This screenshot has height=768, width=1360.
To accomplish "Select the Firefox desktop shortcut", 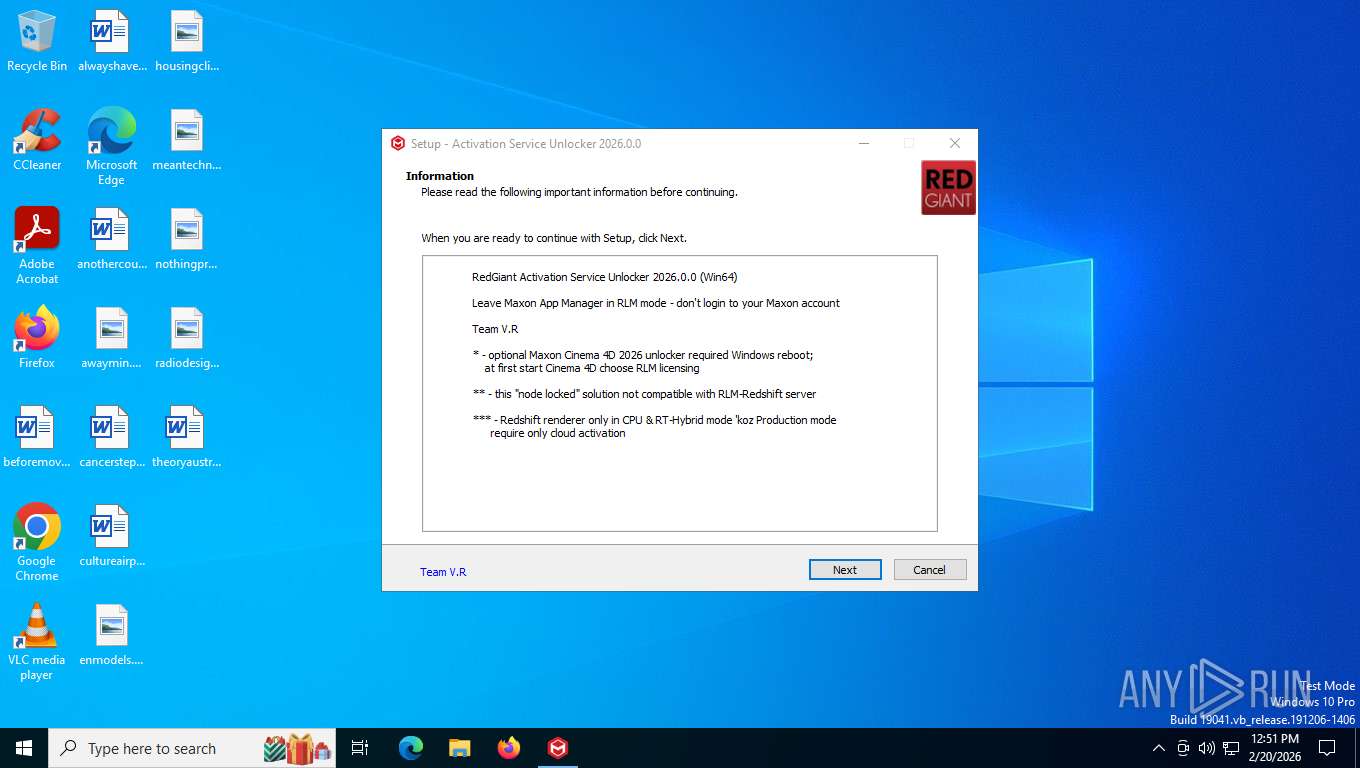I will pyautogui.click(x=37, y=338).
